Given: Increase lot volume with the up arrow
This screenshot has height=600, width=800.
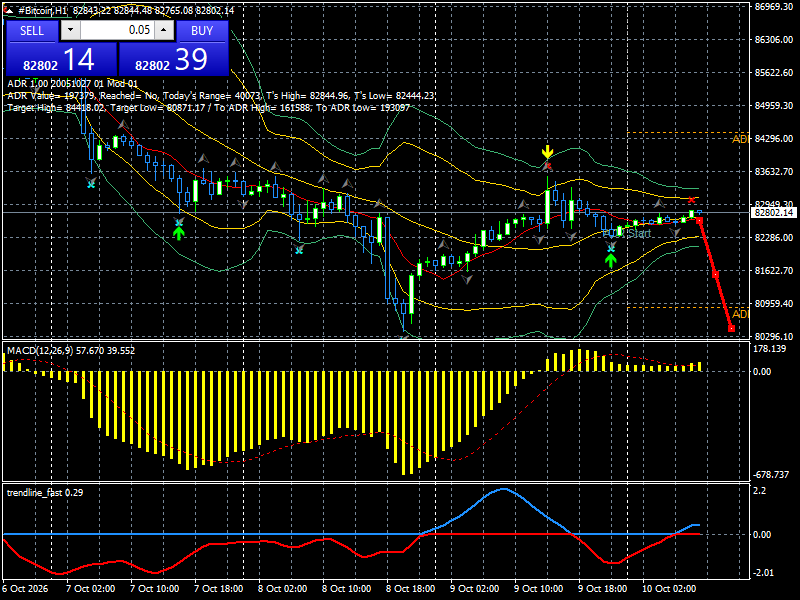Looking at the screenshot, I should [x=164, y=31].
